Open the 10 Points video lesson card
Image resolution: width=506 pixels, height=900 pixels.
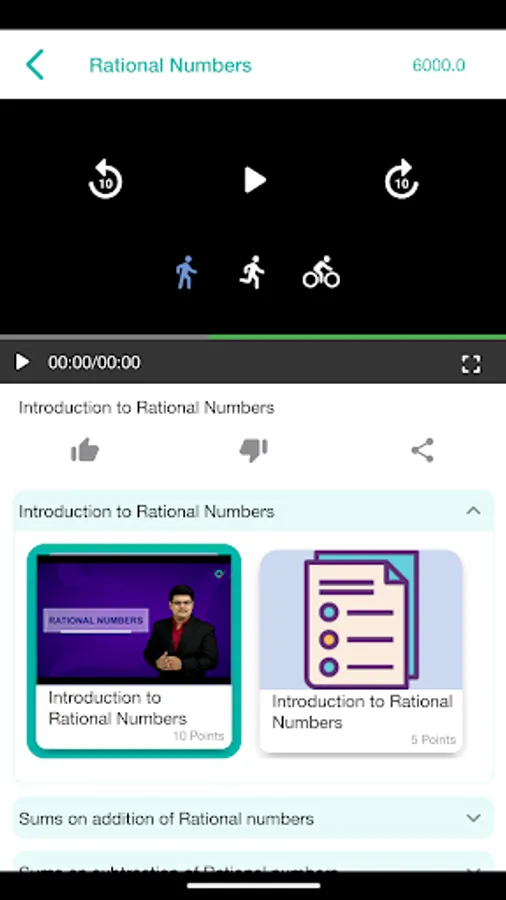click(134, 650)
